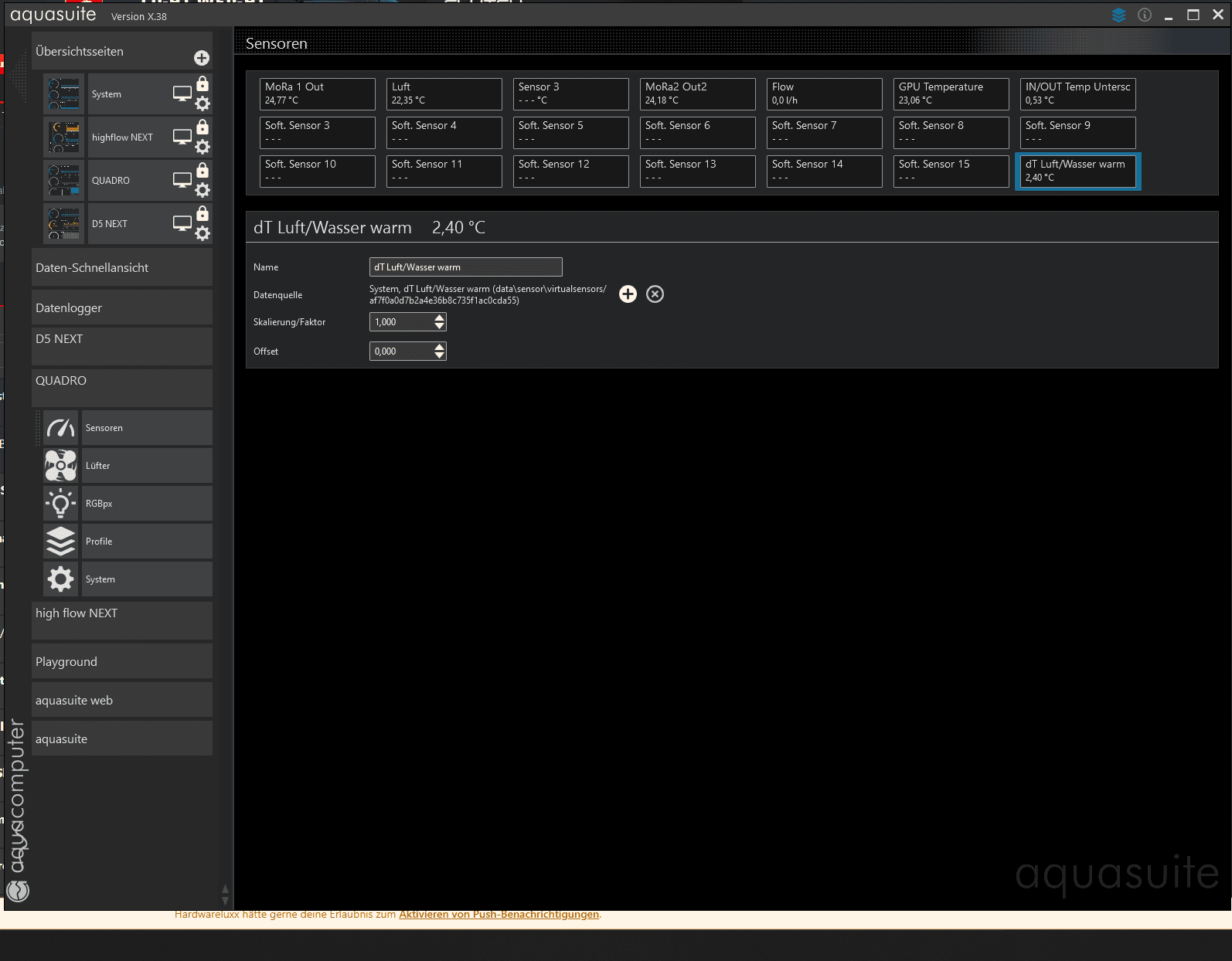Image resolution: width=1232 pixels, height=961 pixels.
Task: Select the Flow sensor tile
Action: tap(825, 93)
